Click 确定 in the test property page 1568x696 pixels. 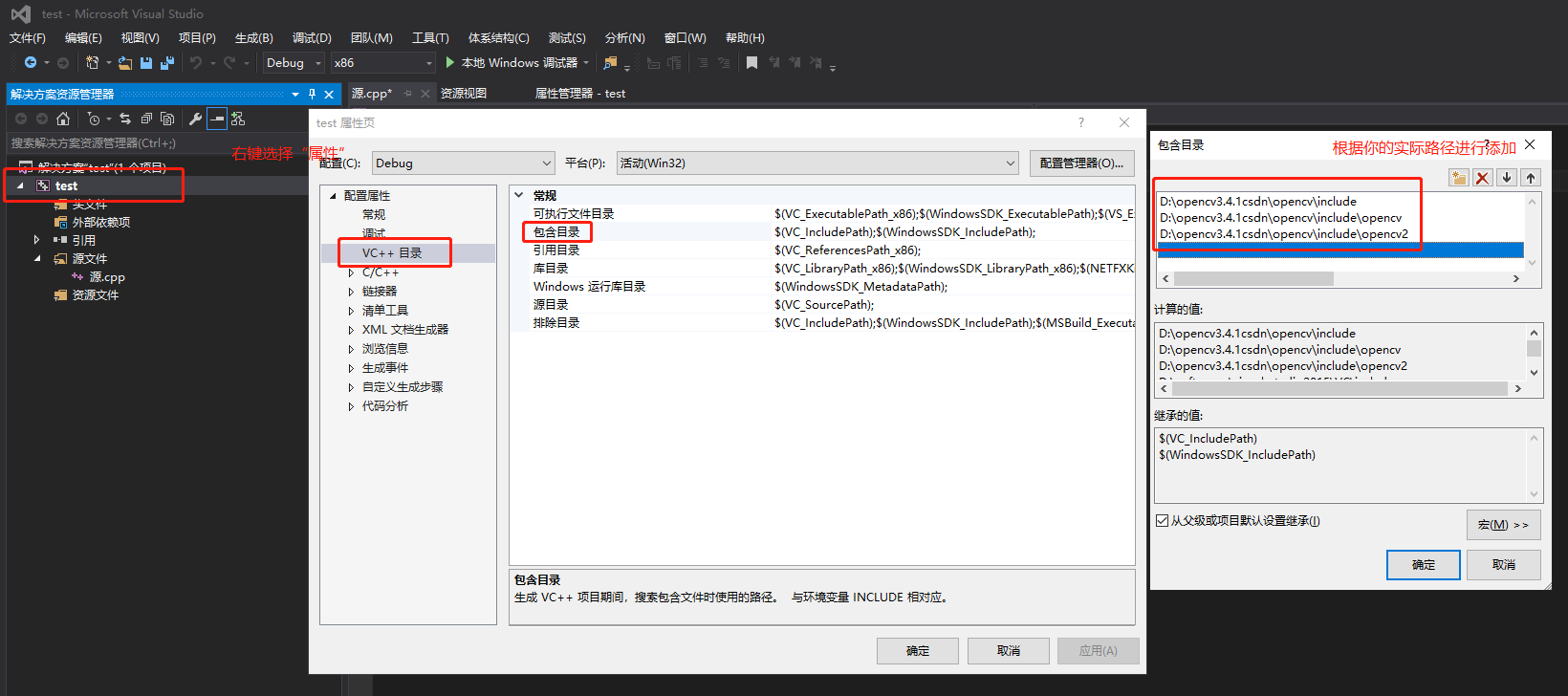(918, 651)
